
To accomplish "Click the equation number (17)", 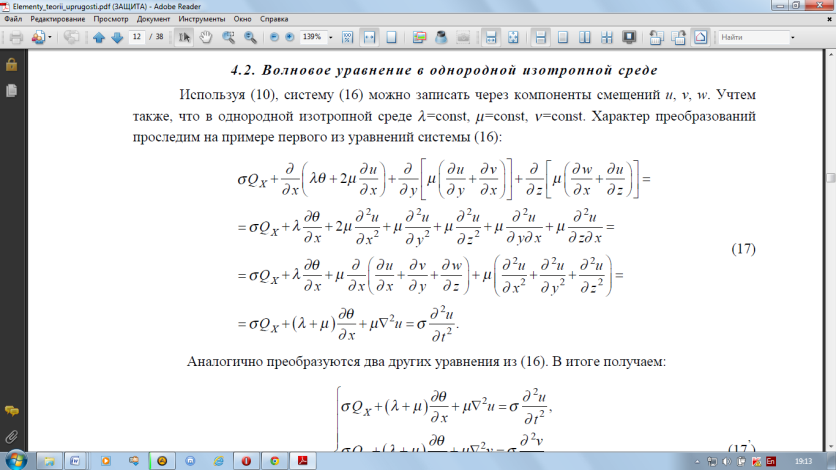I will 743,249.
